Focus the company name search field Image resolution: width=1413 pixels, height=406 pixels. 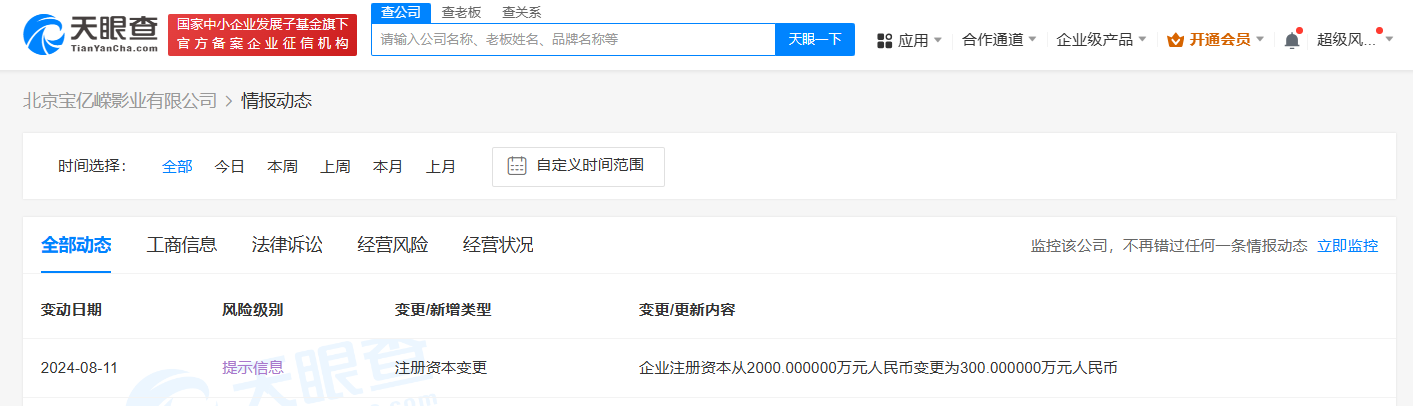(573, 39)
